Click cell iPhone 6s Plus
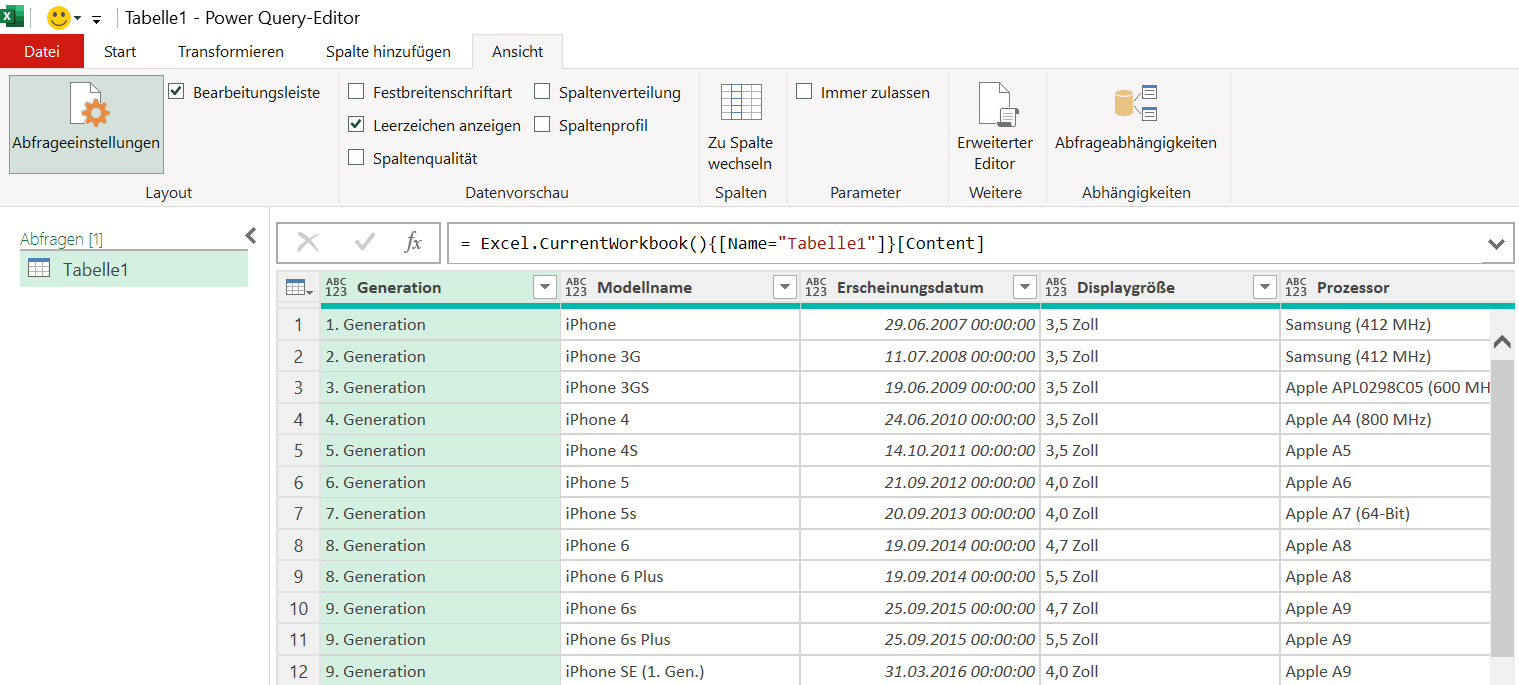The height and width of the screenshot is (685, 1519). click(680, 640)
